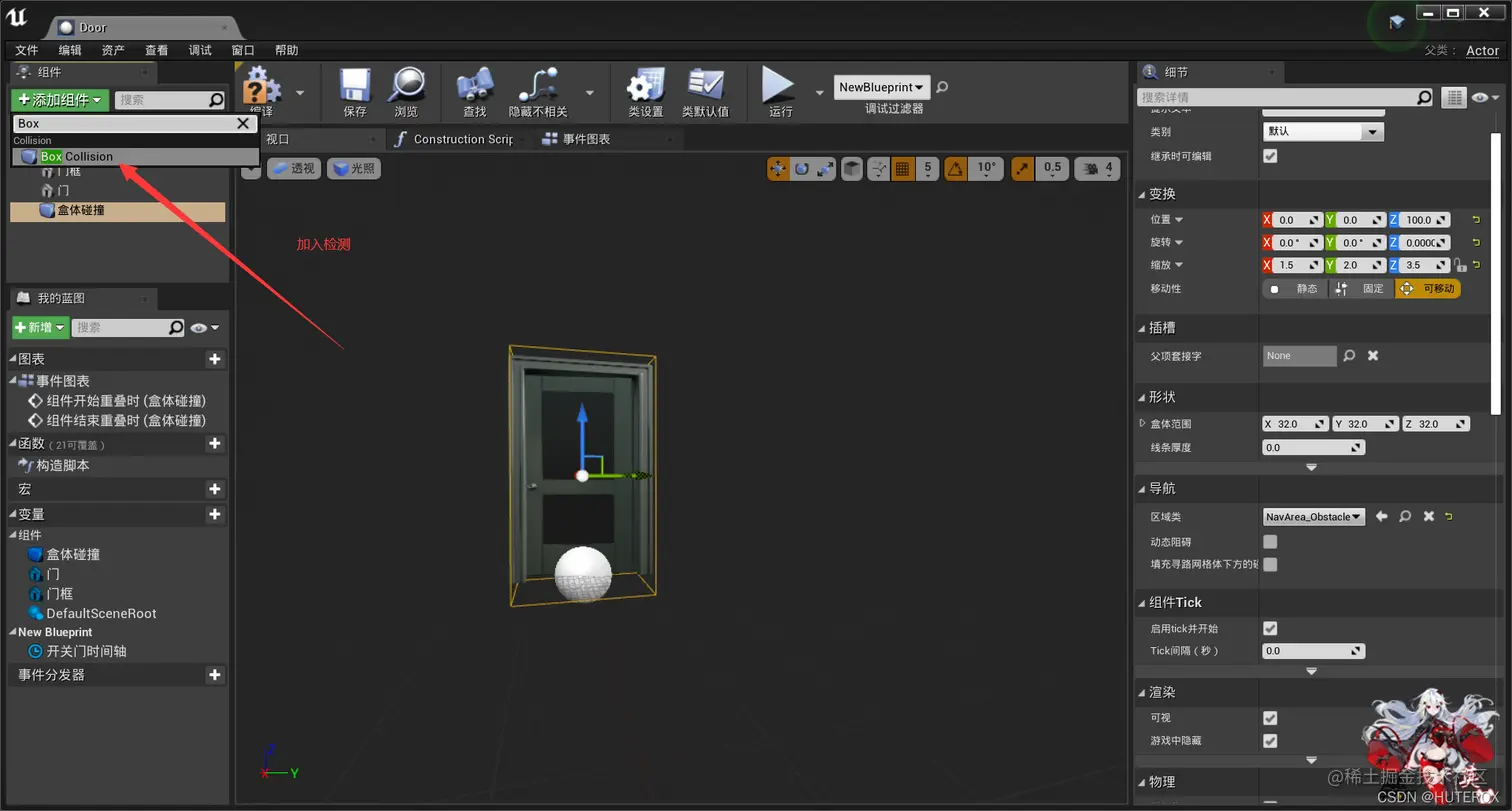Collapse the 组件Tick section

coord(1142,603)
